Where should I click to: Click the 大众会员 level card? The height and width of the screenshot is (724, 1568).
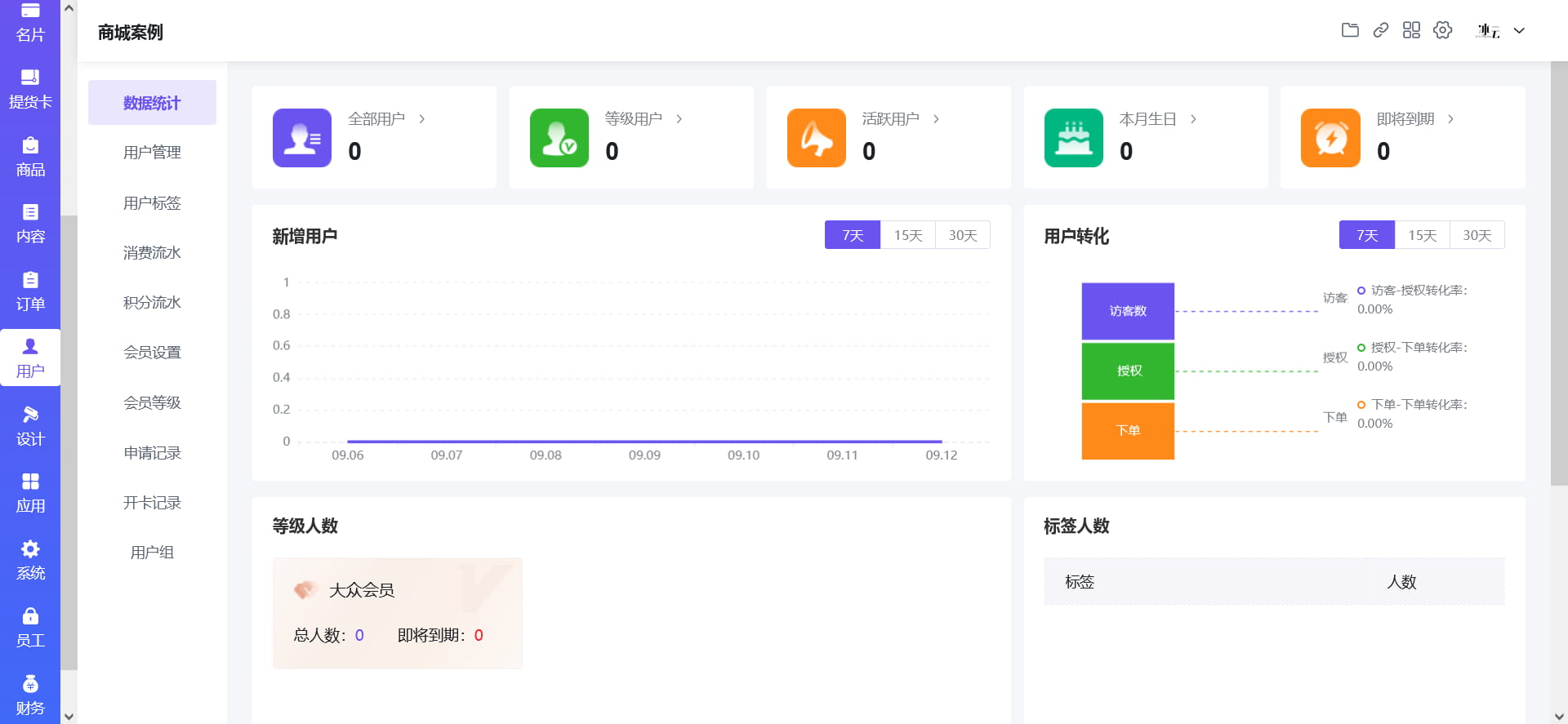coord(398,613)
